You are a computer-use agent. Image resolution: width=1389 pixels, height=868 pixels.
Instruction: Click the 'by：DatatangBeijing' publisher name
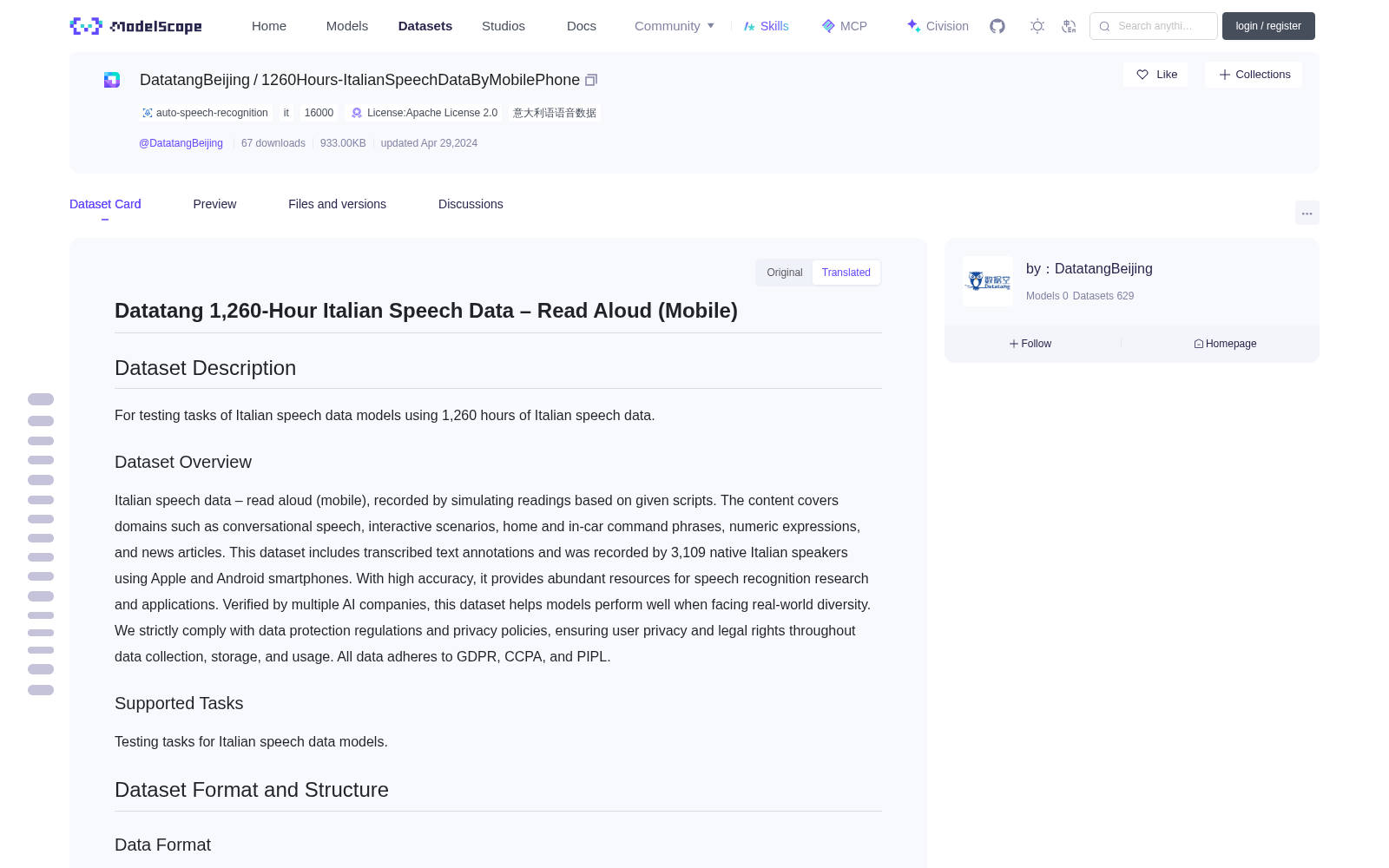[1089, 269]
